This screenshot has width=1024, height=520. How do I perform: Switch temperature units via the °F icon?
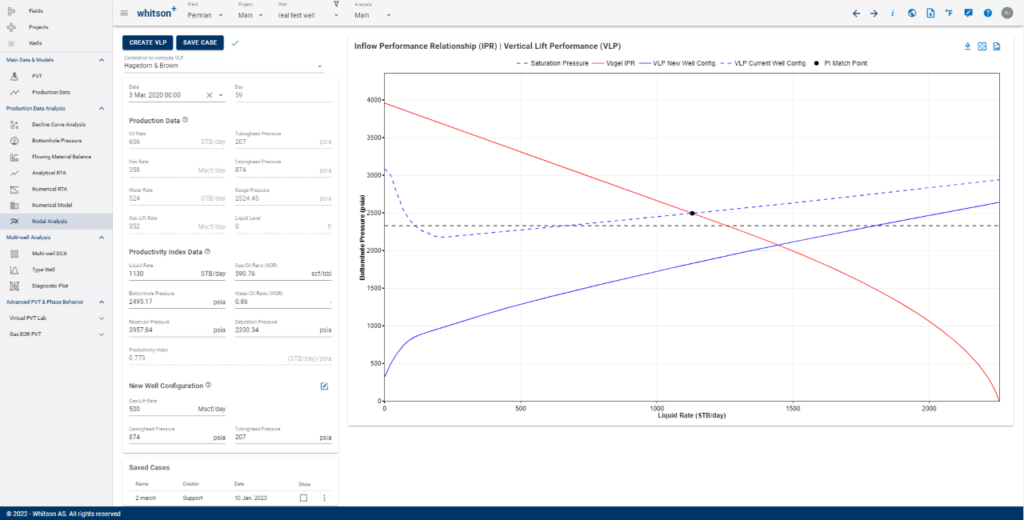(949, 13)
